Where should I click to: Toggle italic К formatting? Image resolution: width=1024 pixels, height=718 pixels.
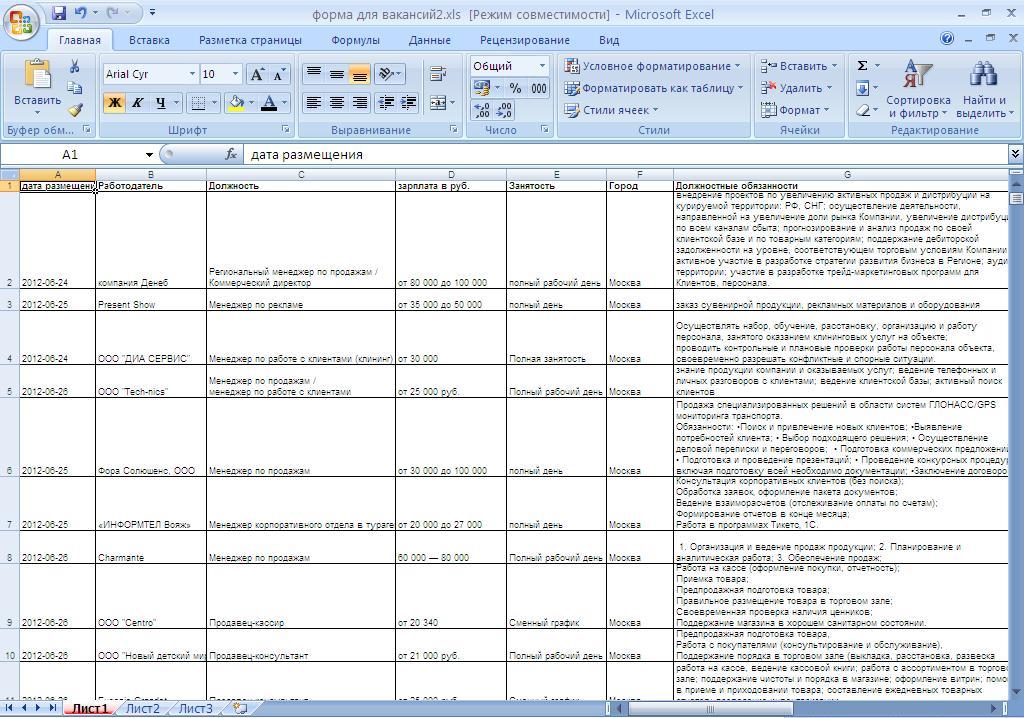coord(137,103)
